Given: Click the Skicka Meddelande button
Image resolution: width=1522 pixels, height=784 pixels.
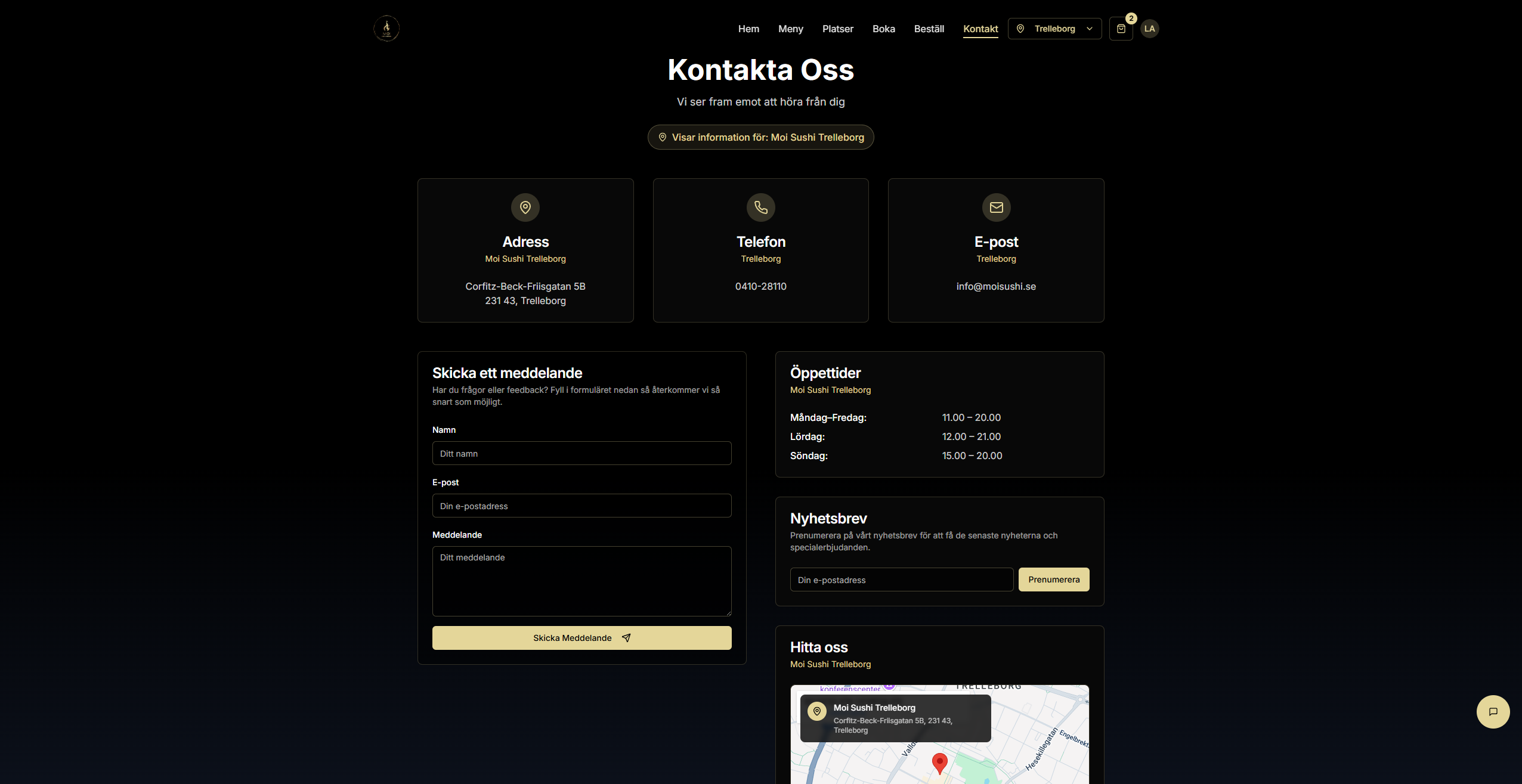Looking at the screenshot, I should pos(581,638).
